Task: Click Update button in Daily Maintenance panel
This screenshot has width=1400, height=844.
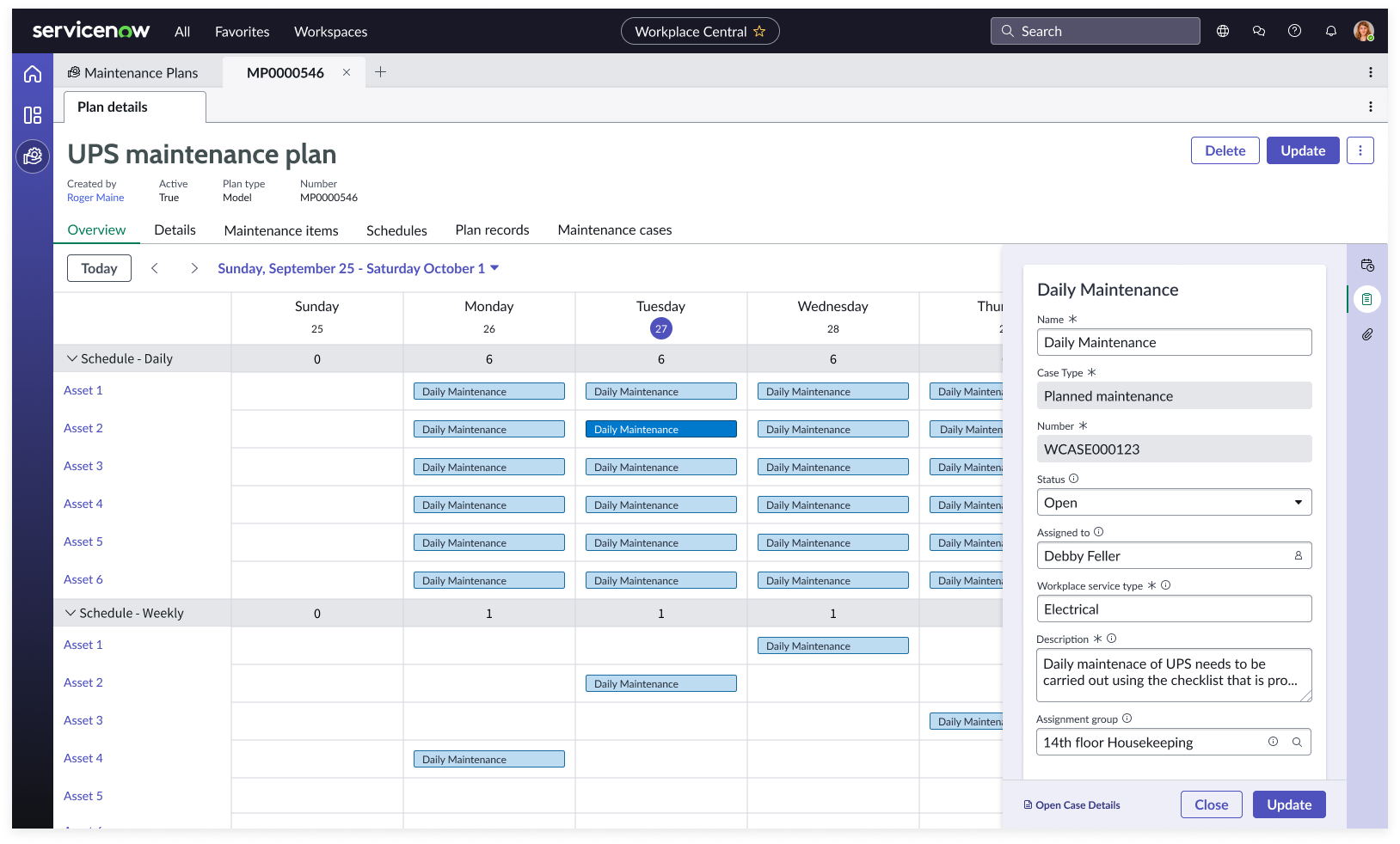Action: click(1289, 804)
